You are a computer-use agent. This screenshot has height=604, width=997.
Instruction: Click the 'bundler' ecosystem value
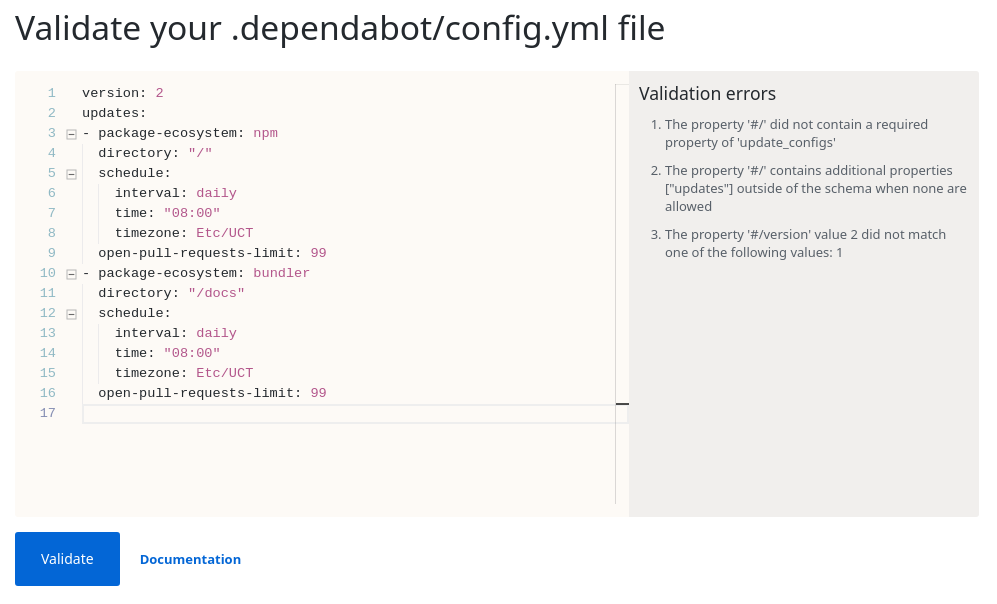coord(281,273)
